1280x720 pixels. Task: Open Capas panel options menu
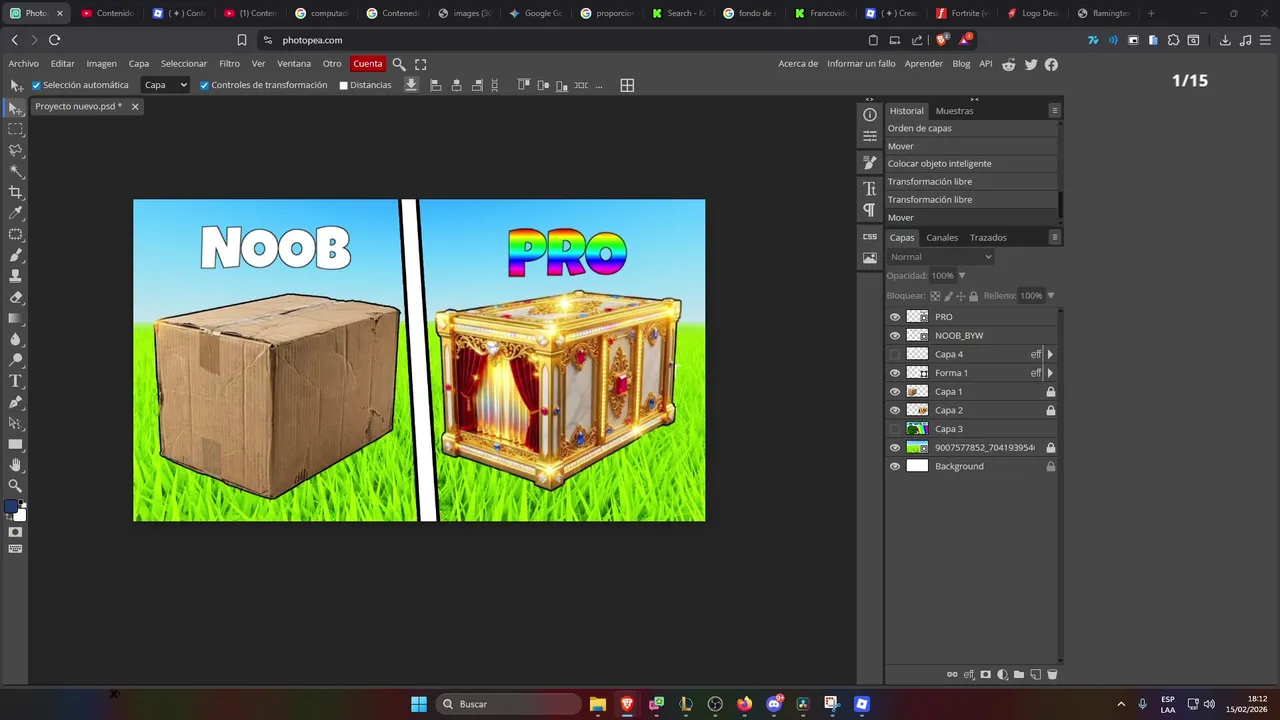pos(1054,237)
